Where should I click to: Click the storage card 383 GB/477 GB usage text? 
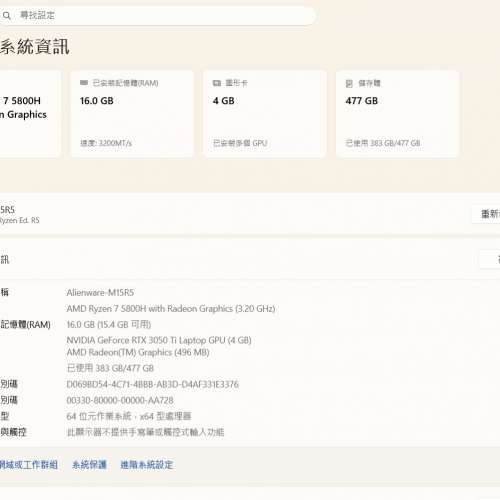[x=383, y=143]
